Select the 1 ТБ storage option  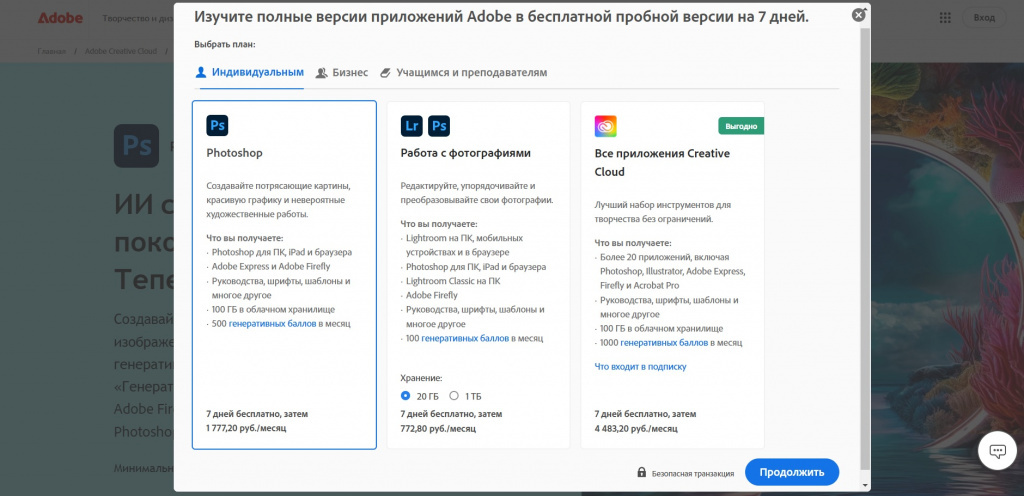pyautogui.click(x=454, y=396)
